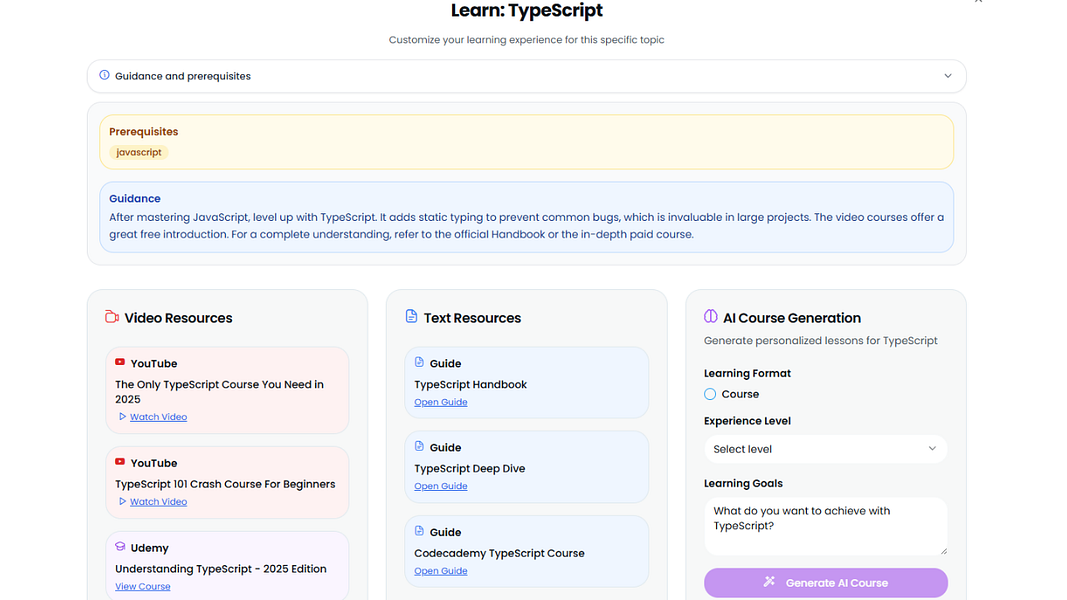Click the info icon beside Guidance and prerequisites
Image resolution: width=1067 pixels, height=600 pixels.
pos(104,75)
